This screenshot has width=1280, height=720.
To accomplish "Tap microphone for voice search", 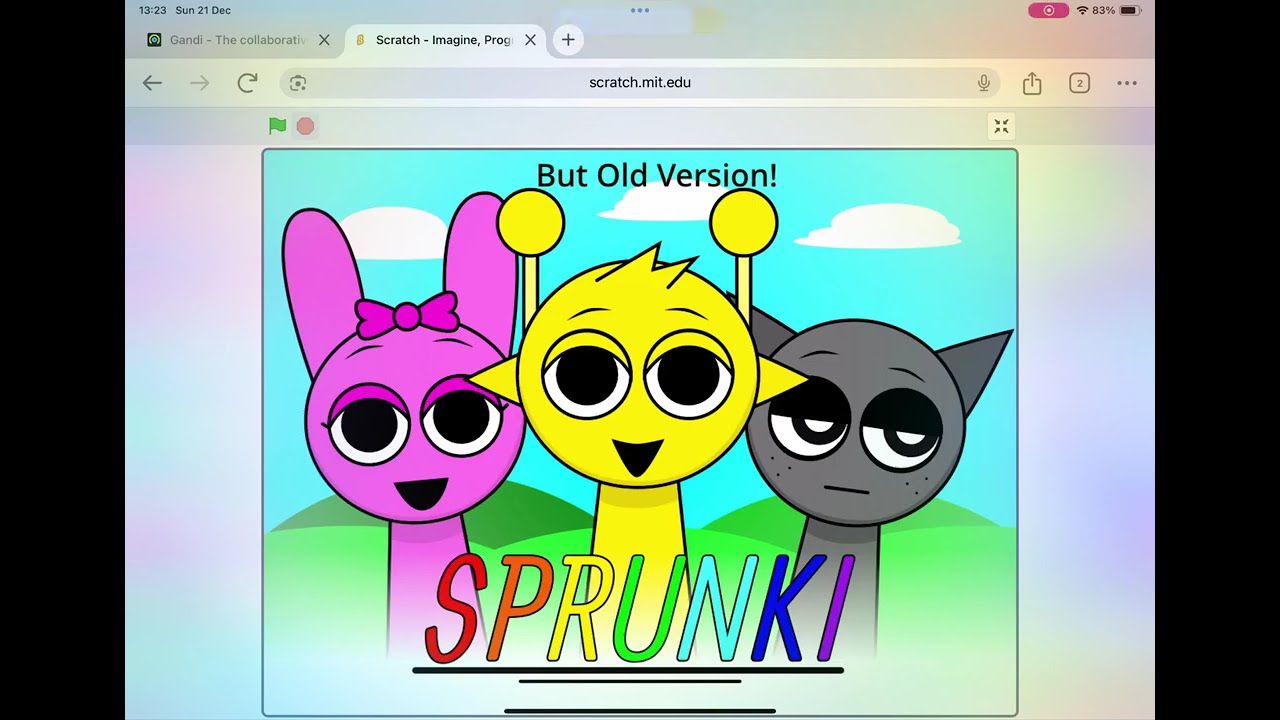I will (984, 83).
